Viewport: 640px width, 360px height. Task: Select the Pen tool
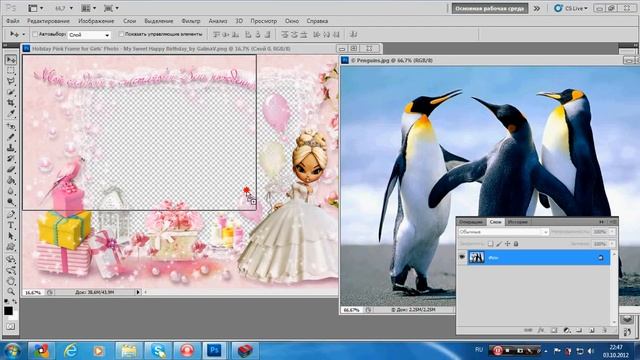(x=11, y=214)
